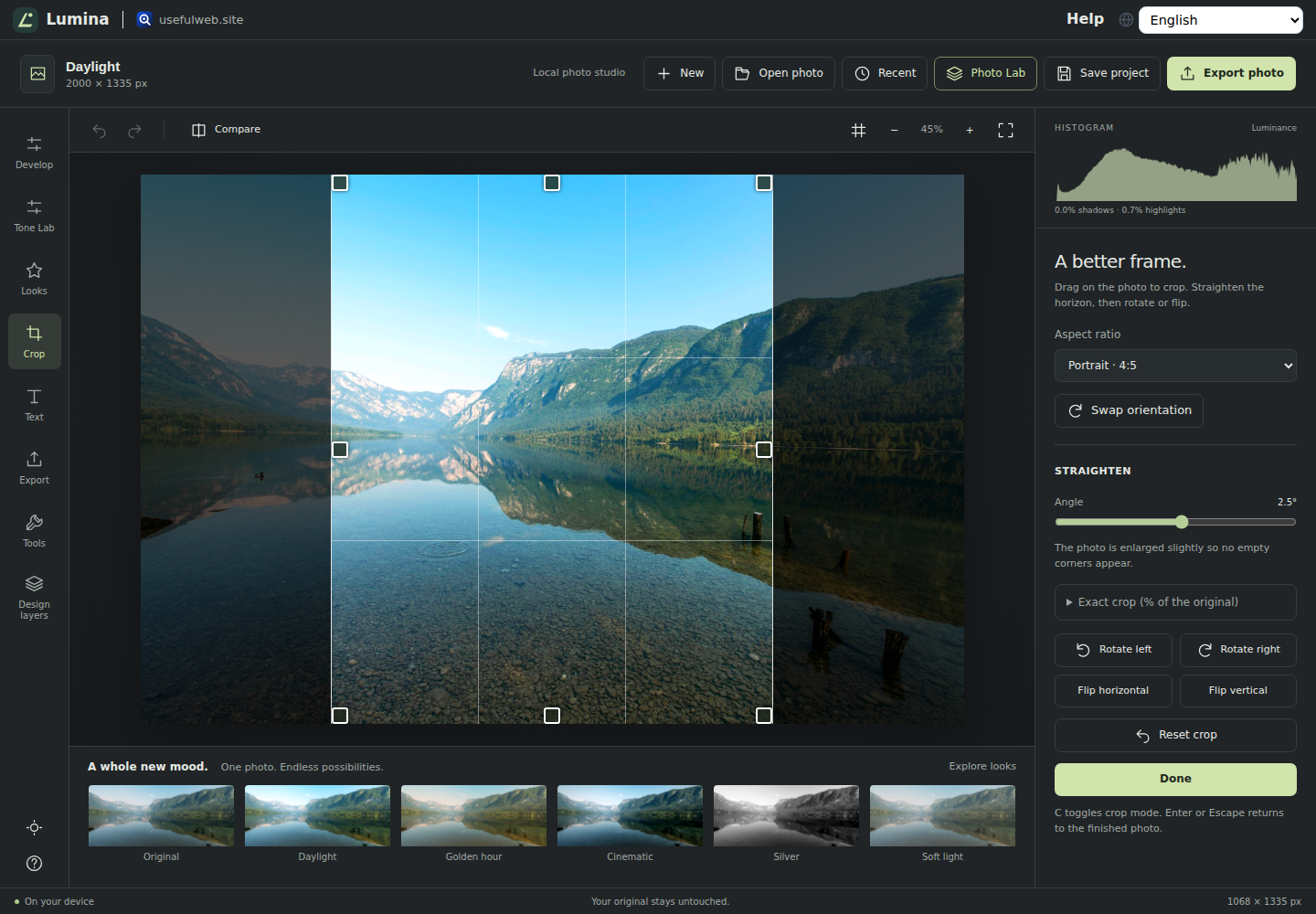Click the redo arrow icon
Viewport: 1316px width, 914px height.
pos(134,130)
